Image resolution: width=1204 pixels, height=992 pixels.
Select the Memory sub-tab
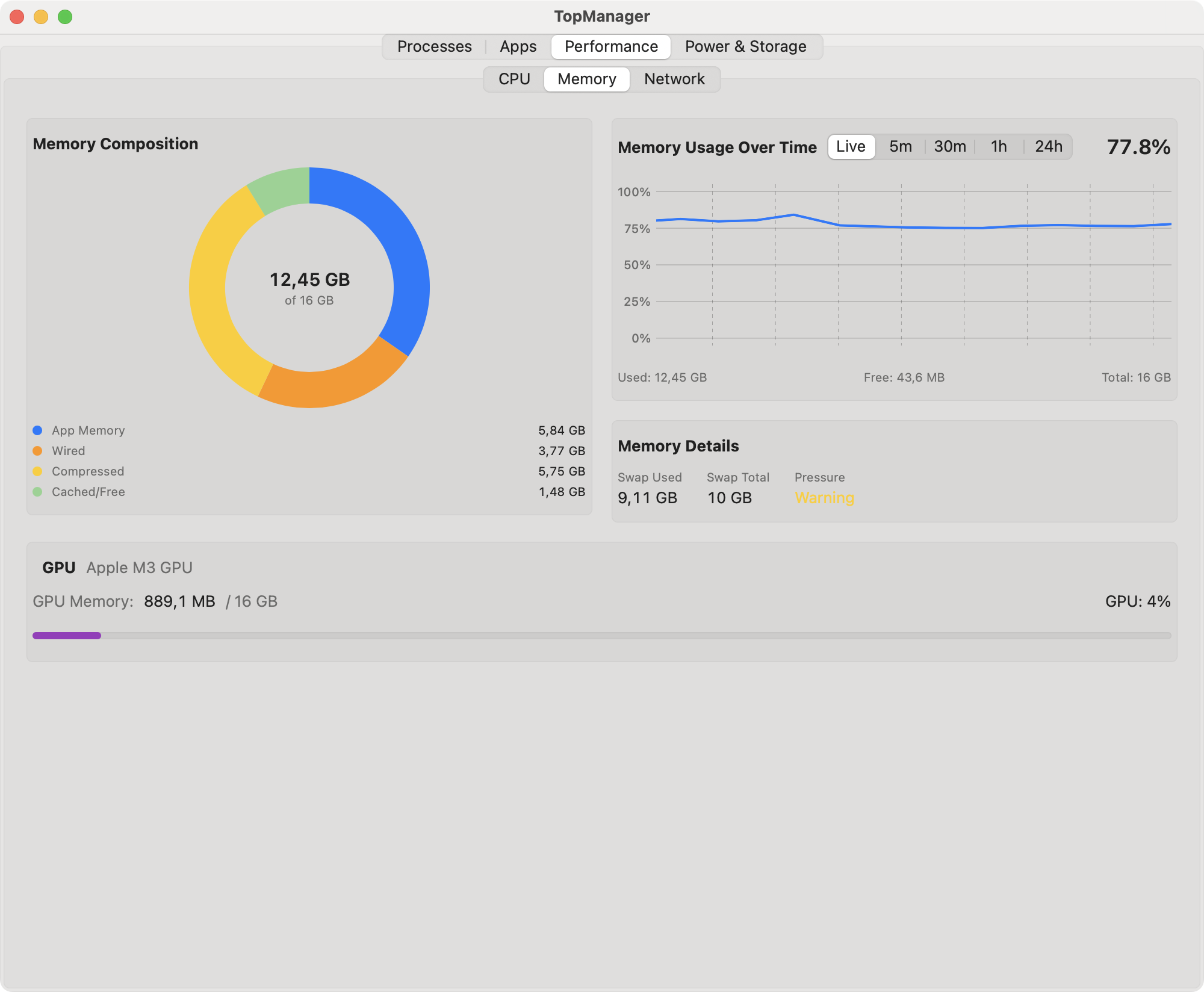[x=587, y=79]
